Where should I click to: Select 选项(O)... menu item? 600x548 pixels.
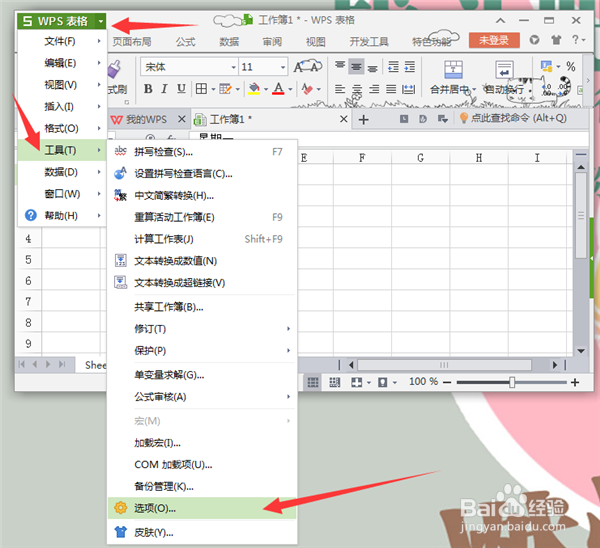(x=202, y=508)
